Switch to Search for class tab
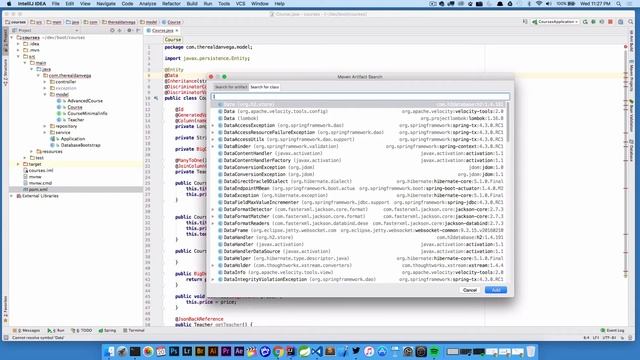 pyautogui.click(x=264, y=87)
